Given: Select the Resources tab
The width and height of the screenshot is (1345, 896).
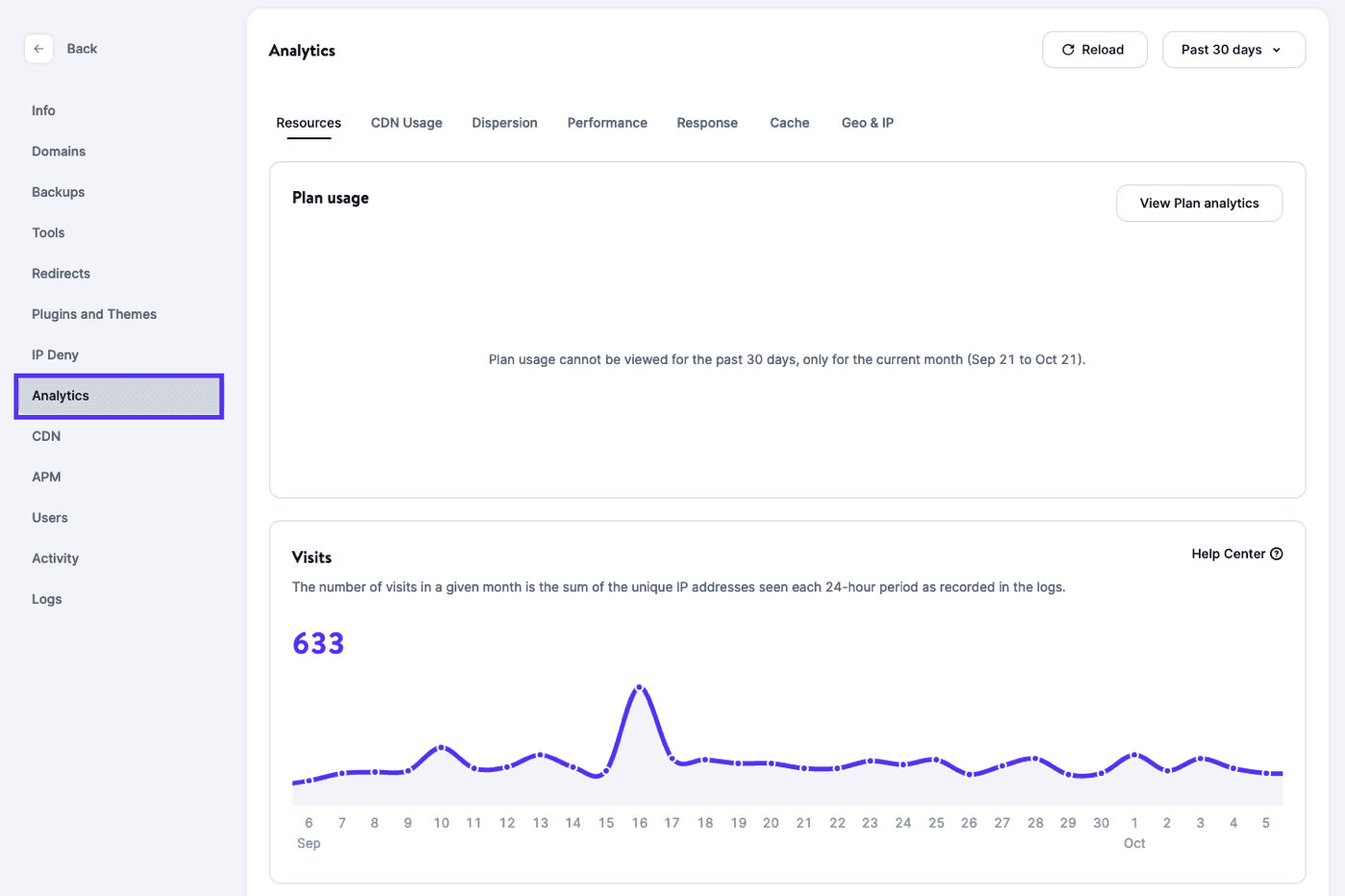Looking at the screenshot, I should (x=307, y=122).
